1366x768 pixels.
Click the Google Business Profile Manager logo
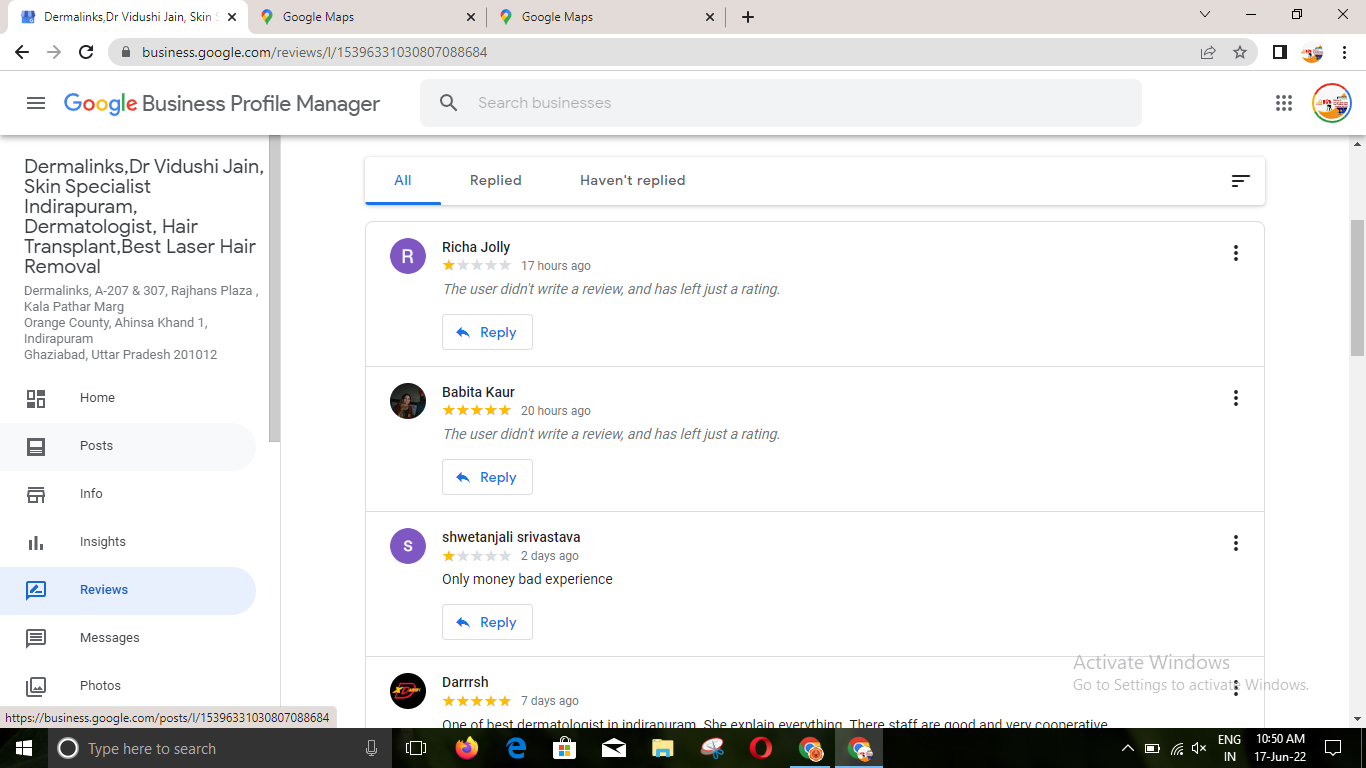(222, 104)
